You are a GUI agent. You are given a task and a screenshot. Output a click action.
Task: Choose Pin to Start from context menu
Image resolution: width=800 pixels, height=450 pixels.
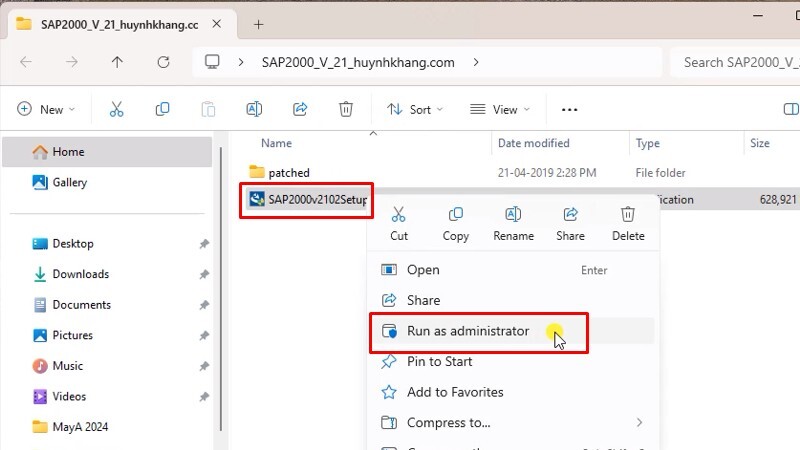tap(440, 362)
